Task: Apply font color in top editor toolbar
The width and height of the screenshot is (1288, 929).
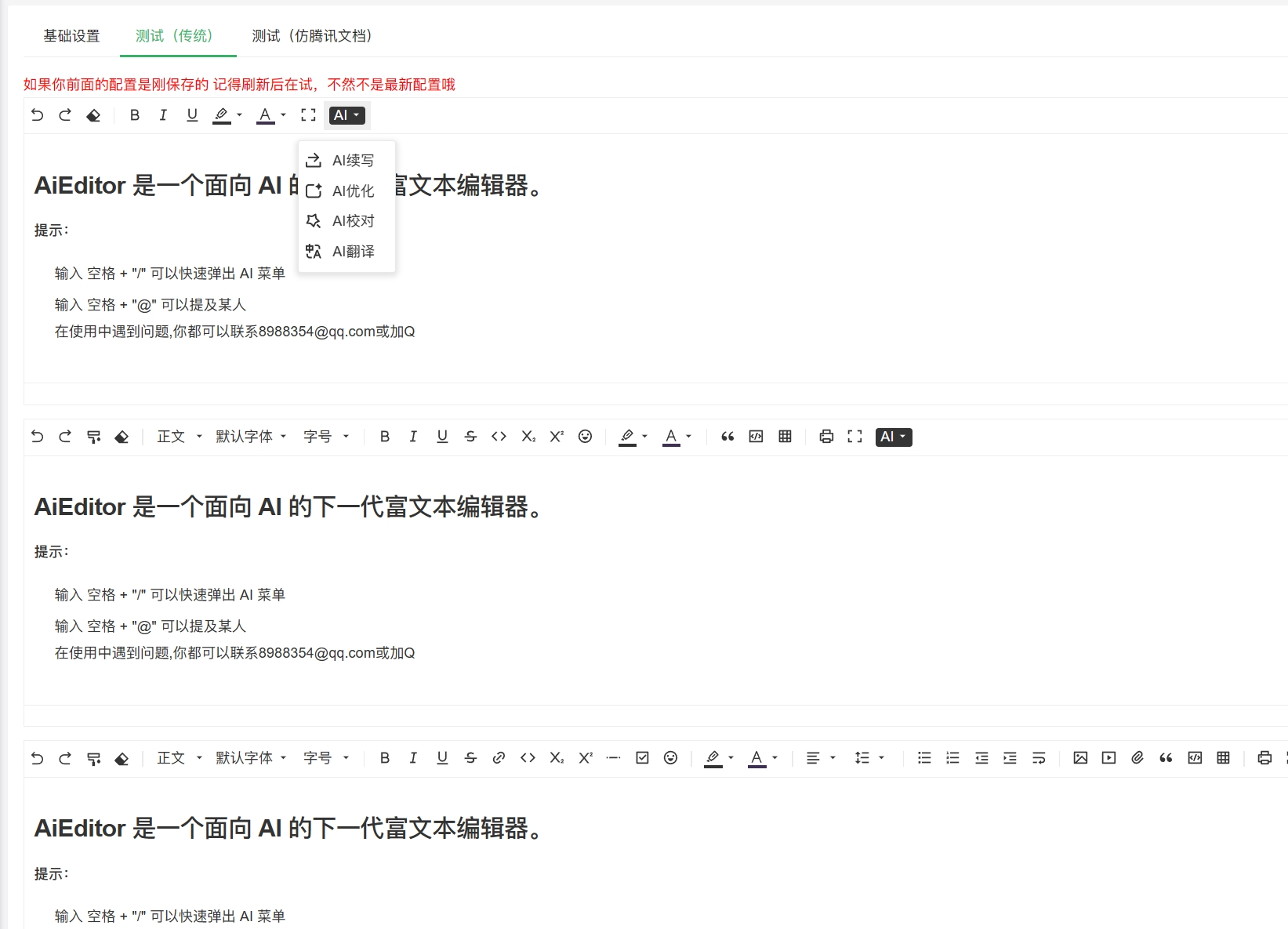Action: pos(266,115)
